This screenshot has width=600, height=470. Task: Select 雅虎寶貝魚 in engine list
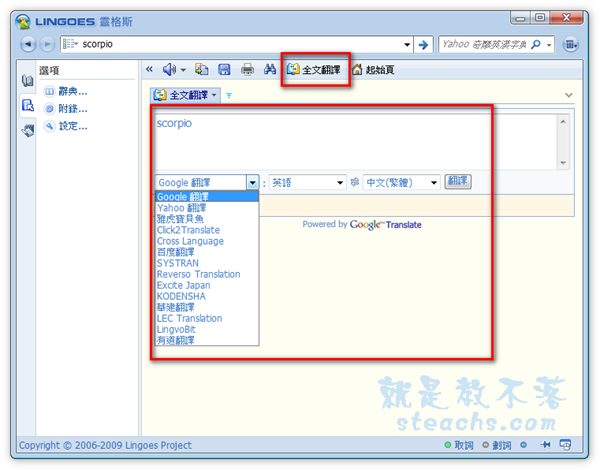click(207, 219)
